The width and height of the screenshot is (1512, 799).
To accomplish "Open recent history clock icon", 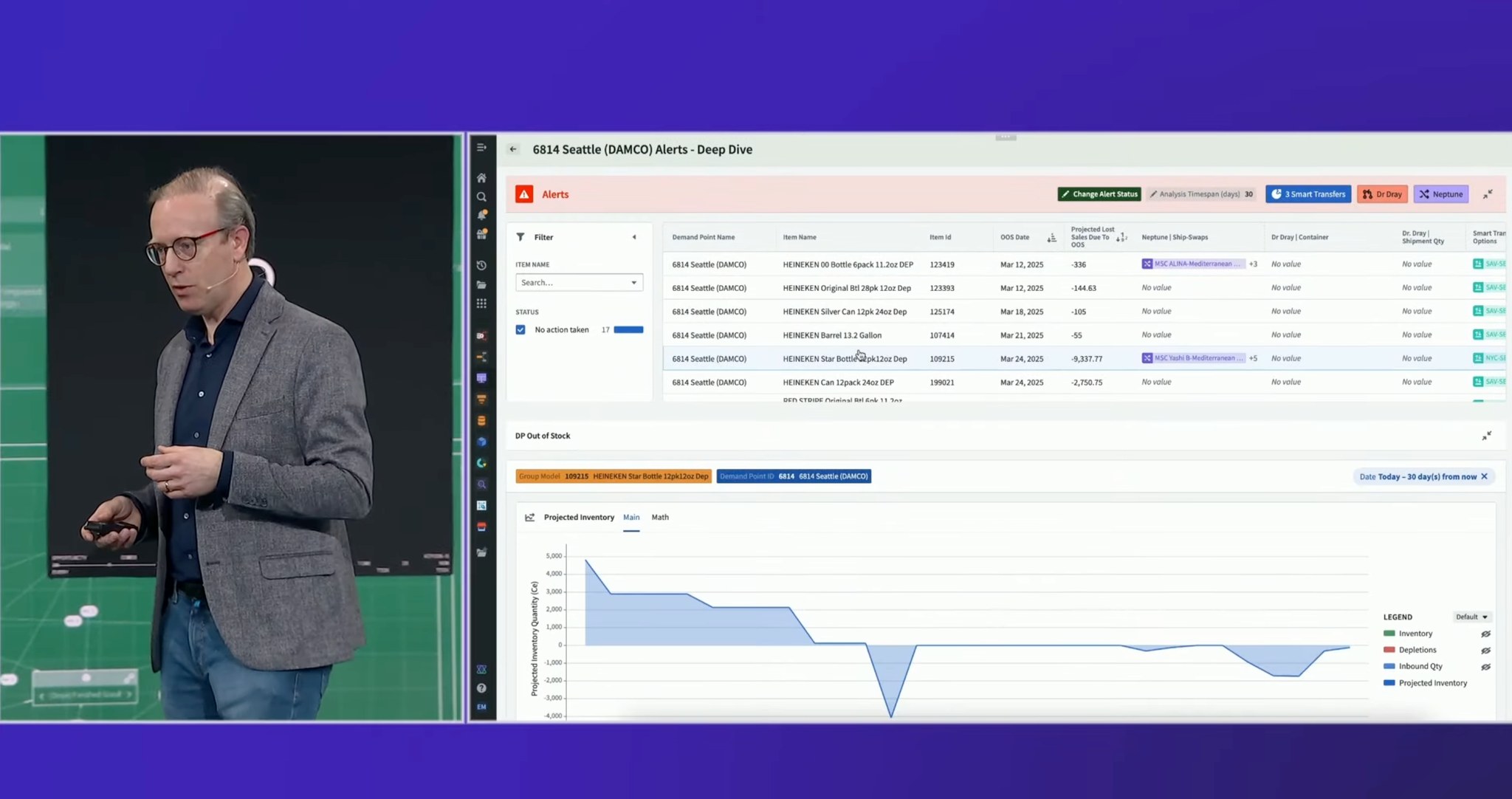I will coord(481,265).
